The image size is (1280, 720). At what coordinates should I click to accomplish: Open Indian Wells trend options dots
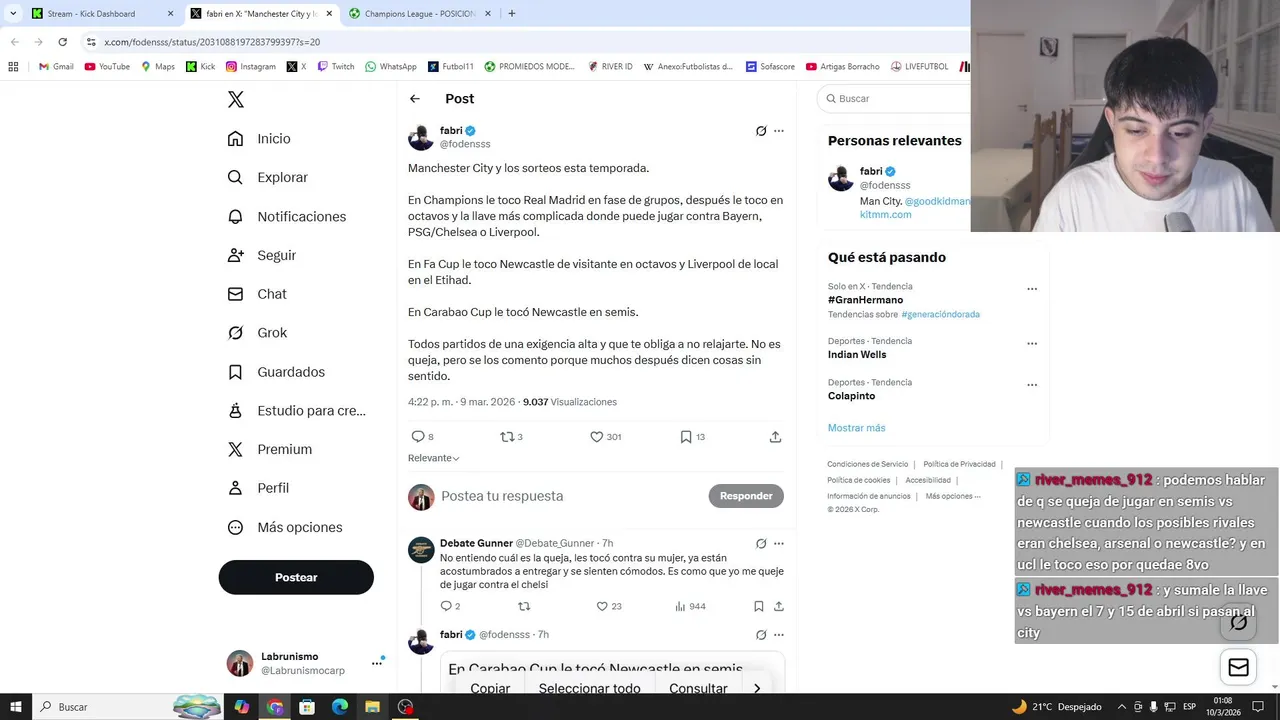1032,343
